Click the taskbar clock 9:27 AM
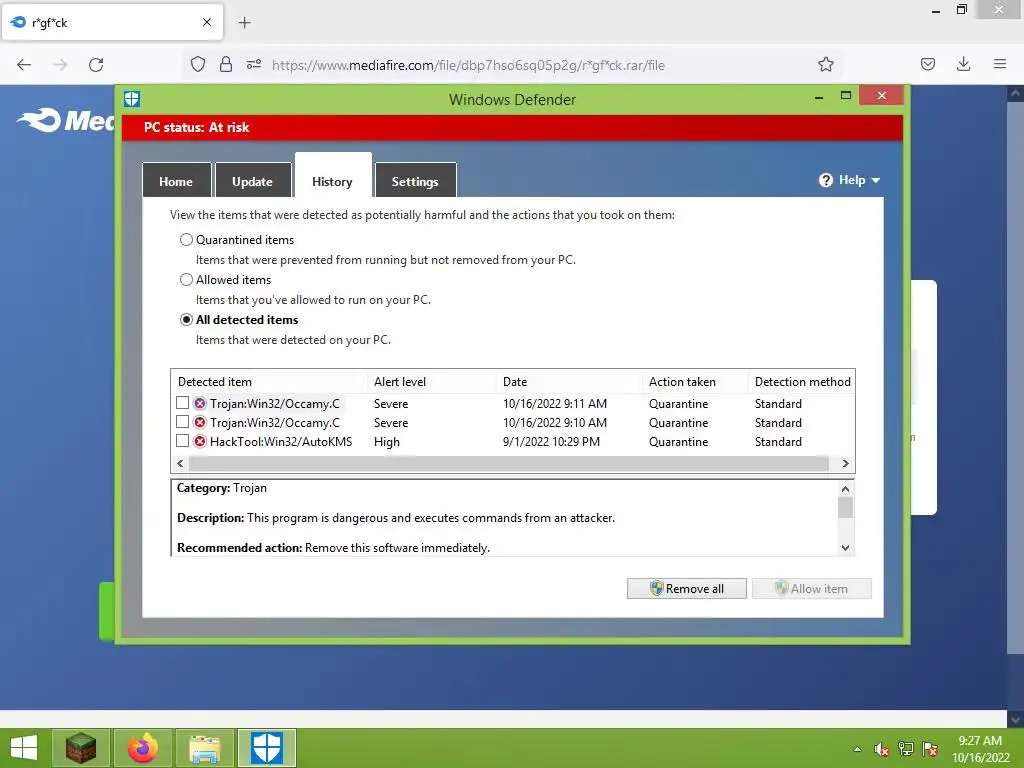This screenshot has width=1024, height=768. coord(980,741)
